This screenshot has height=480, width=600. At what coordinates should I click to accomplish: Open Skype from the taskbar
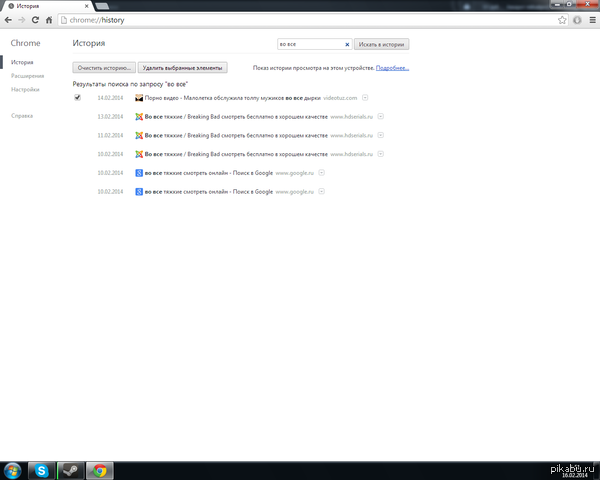coord(41,470)
